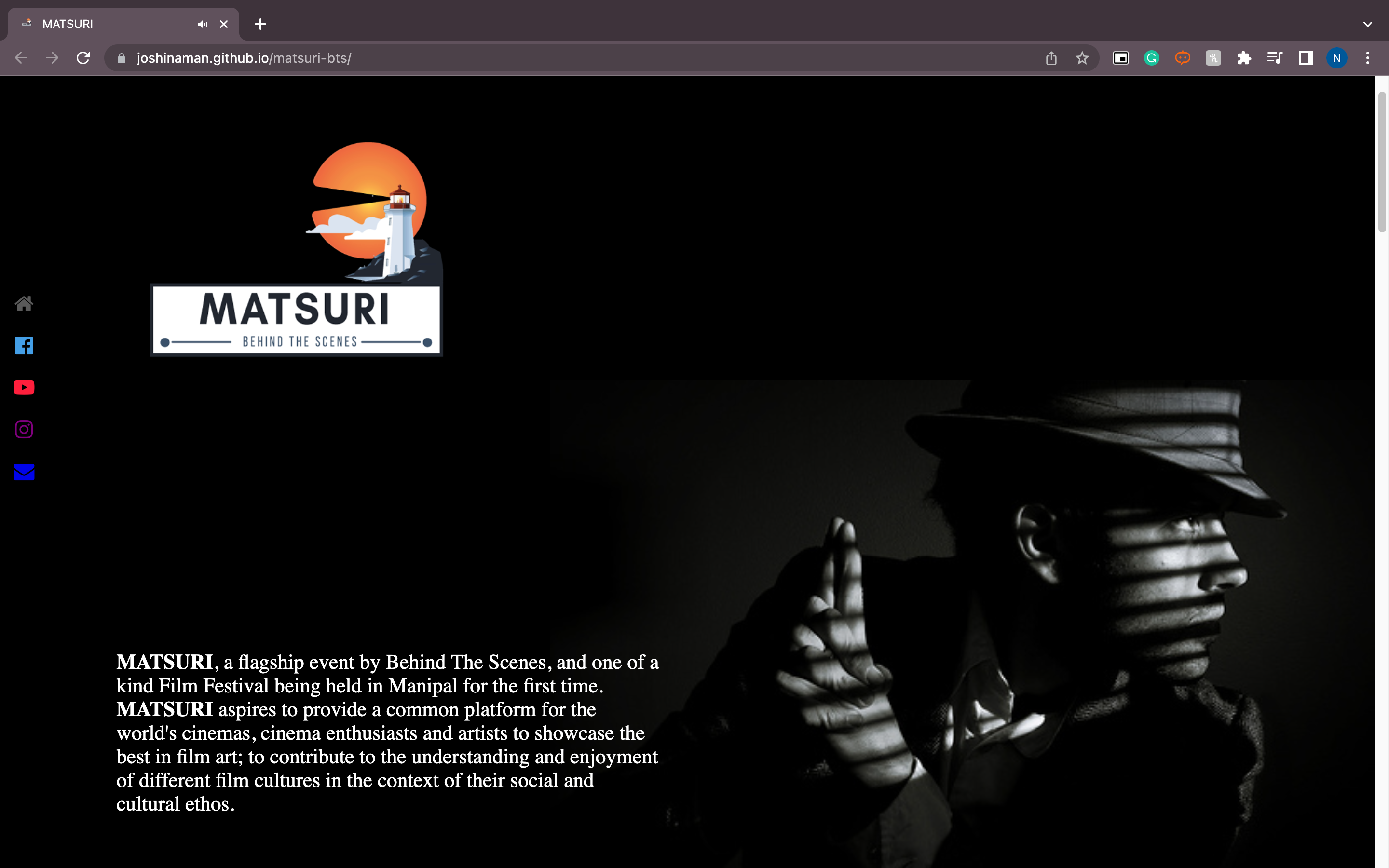1389x868 pixels.
Task: Toggle the browser side panel
Action: tap(1306, 58)
